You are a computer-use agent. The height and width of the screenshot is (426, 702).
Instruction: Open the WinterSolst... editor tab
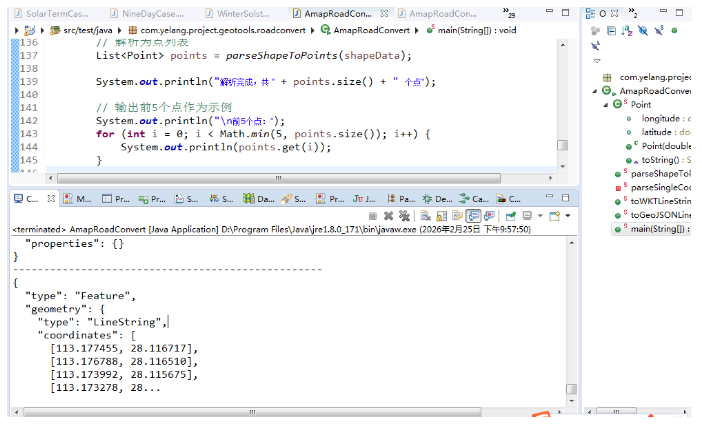pos(237,13)
